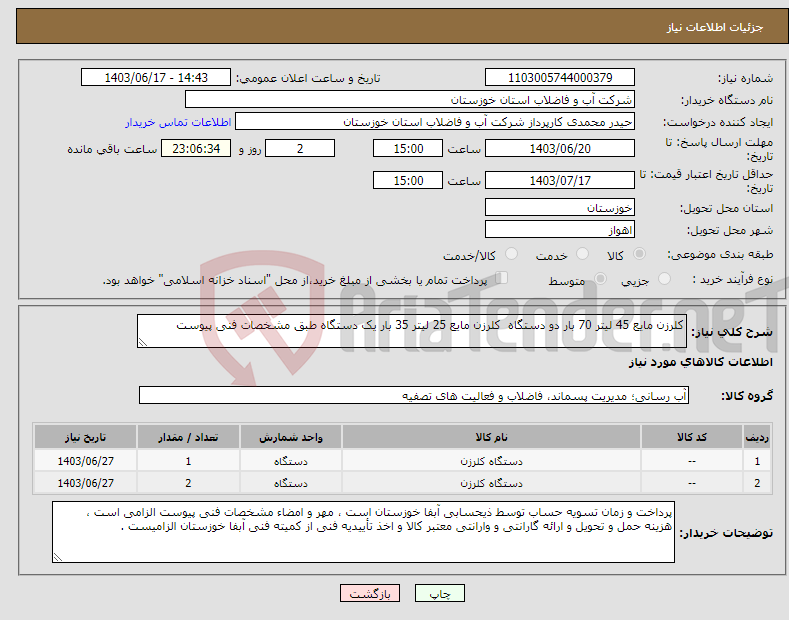Image resolution: width=789 pixels, height=620 pixels.
Task: Click the delivery city field اهواز
Action: coord(560,229)
